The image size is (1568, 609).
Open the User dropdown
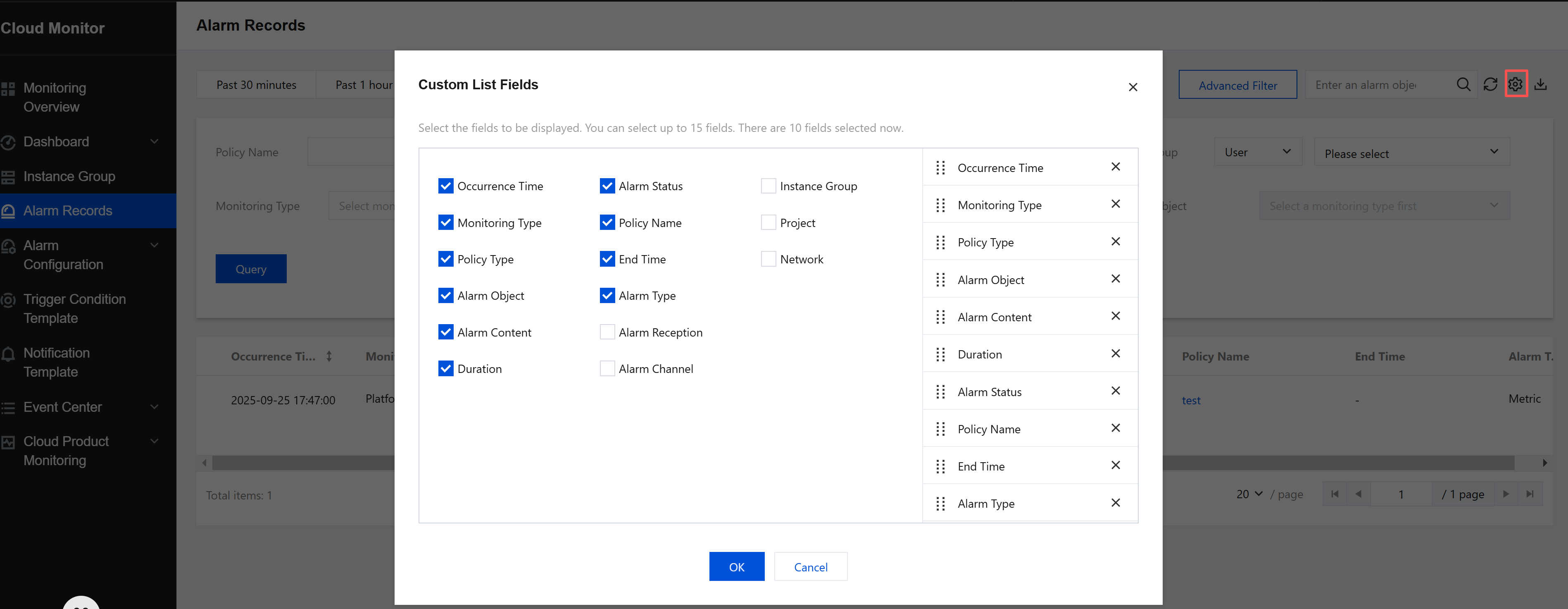pyautogui.click(x=1258, y=152)
